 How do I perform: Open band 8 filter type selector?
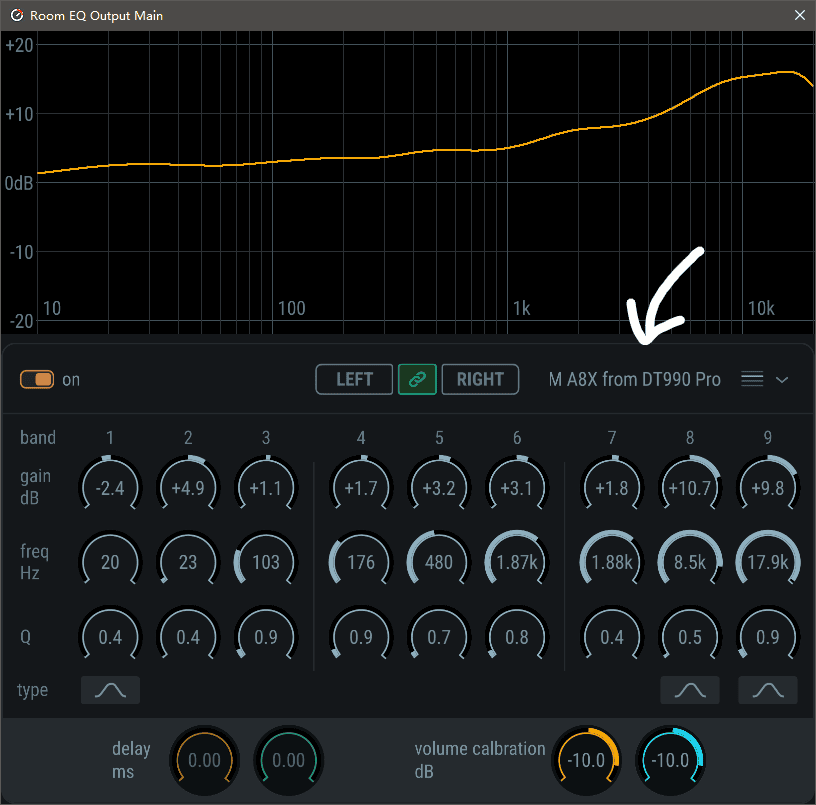pyautogui.click(x=689, y=690)
